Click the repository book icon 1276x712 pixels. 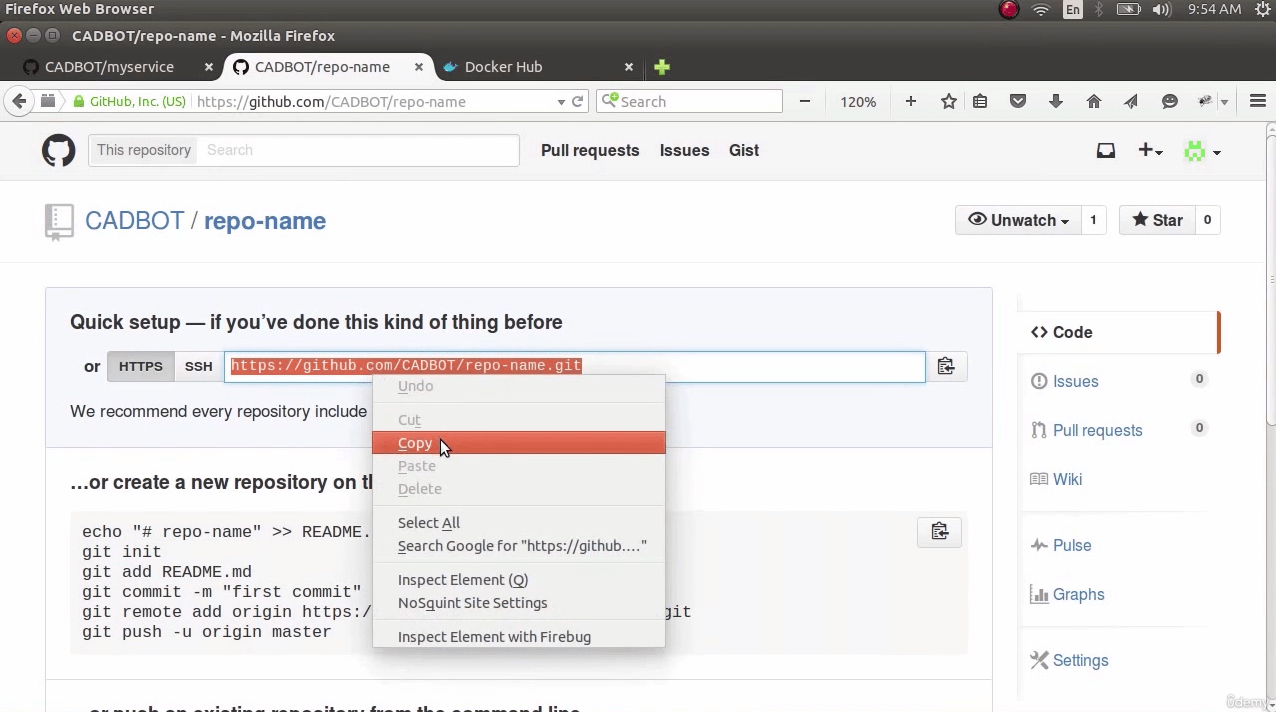[59, 222]
